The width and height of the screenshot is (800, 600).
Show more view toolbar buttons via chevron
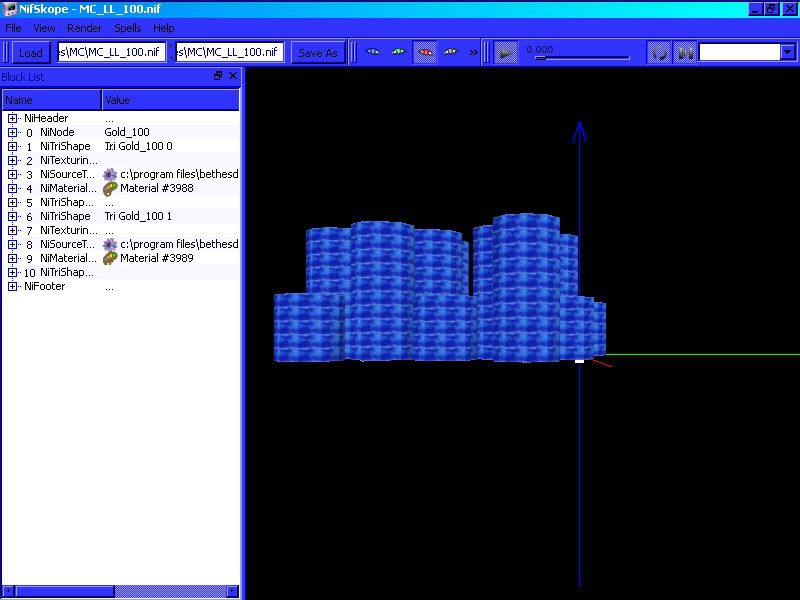click(473, 52)
